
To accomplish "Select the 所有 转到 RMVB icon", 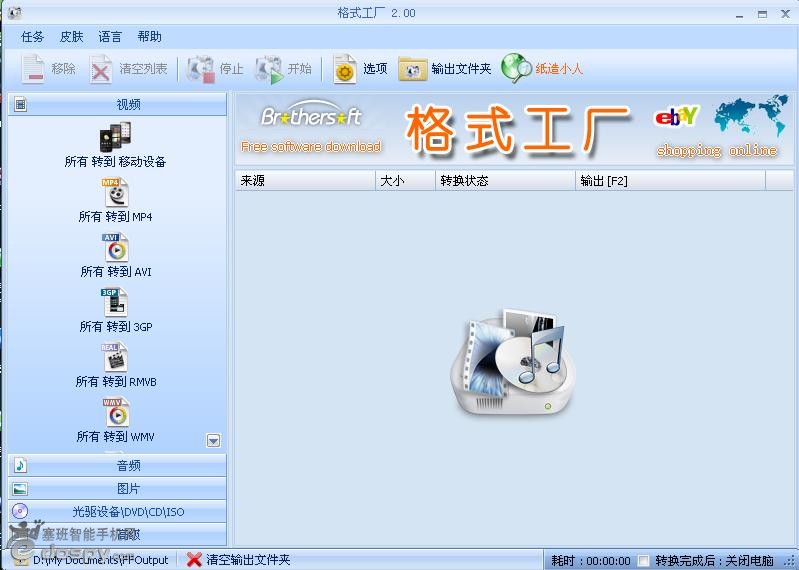I will point(114,358).
